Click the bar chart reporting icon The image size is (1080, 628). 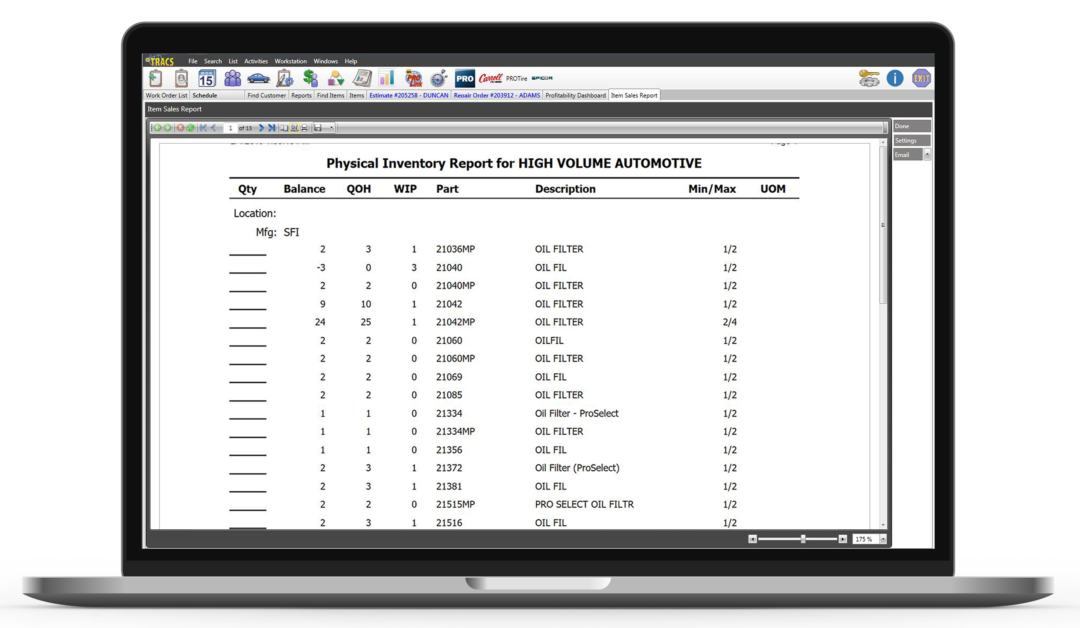tap(386, 77)
